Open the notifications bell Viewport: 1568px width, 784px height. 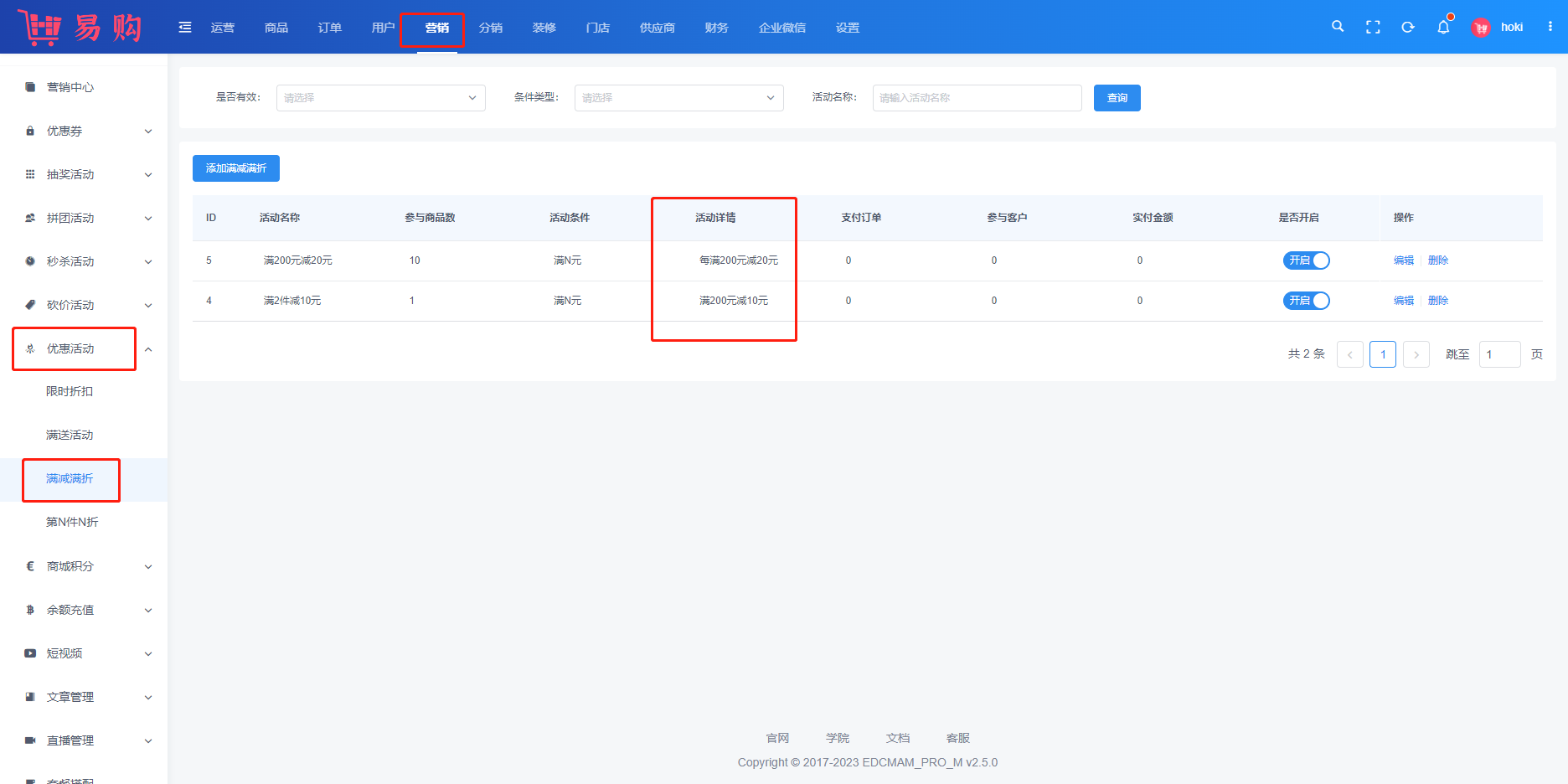coord(1443,27)
